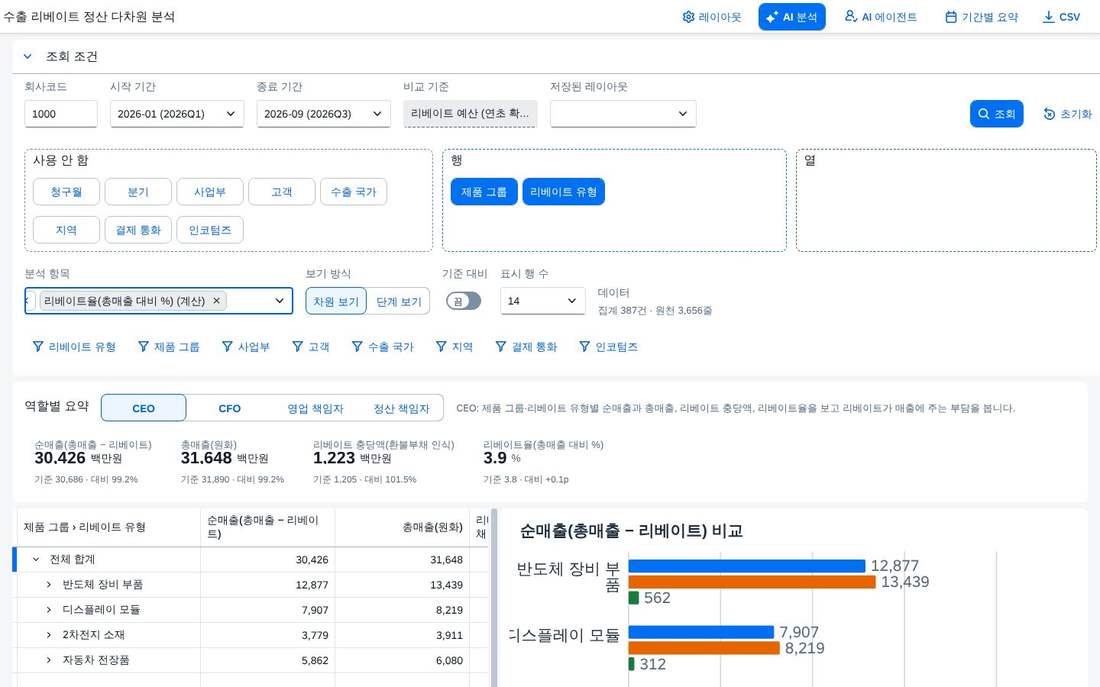Click the 순매출(총매출 − 리베이트) column header

tap(267, 527)
